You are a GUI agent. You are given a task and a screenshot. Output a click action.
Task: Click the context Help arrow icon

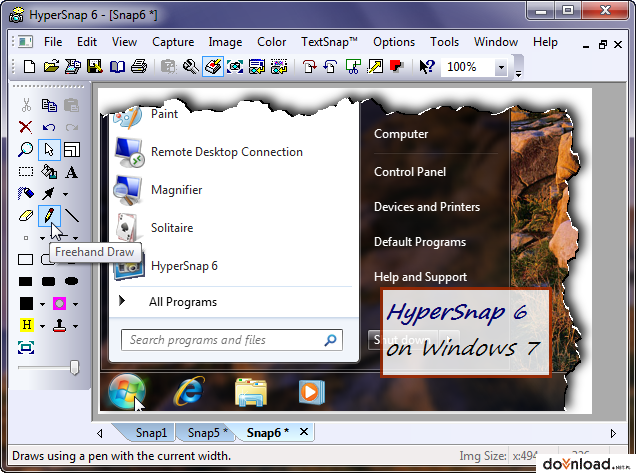click(427, 67)
